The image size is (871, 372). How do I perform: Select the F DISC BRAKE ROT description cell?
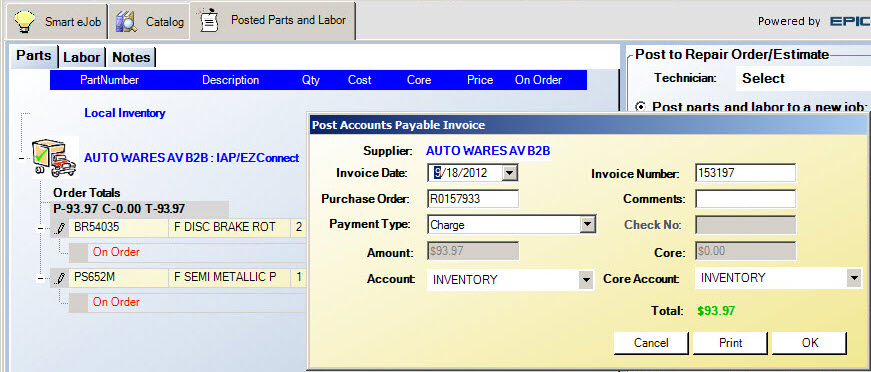229,228
